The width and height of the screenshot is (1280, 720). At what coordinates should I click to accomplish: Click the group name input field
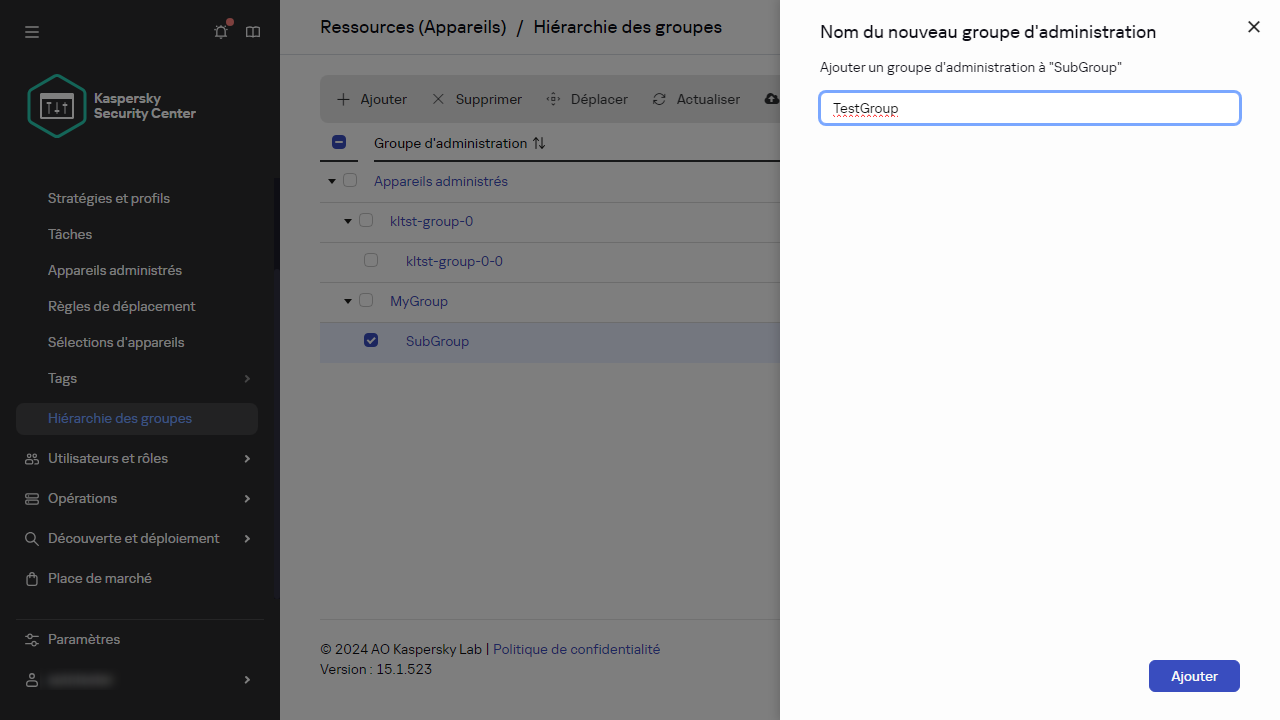tap(1030, 108)
